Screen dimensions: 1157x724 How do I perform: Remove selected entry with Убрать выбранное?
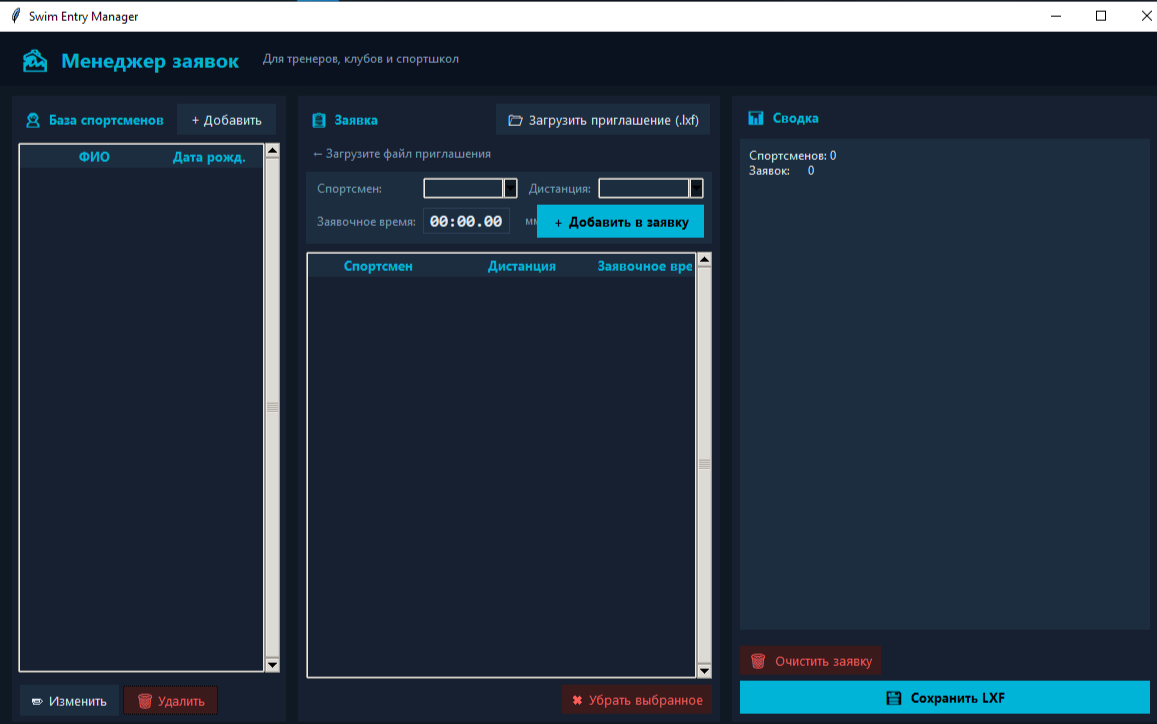click(x=638, y=700)
